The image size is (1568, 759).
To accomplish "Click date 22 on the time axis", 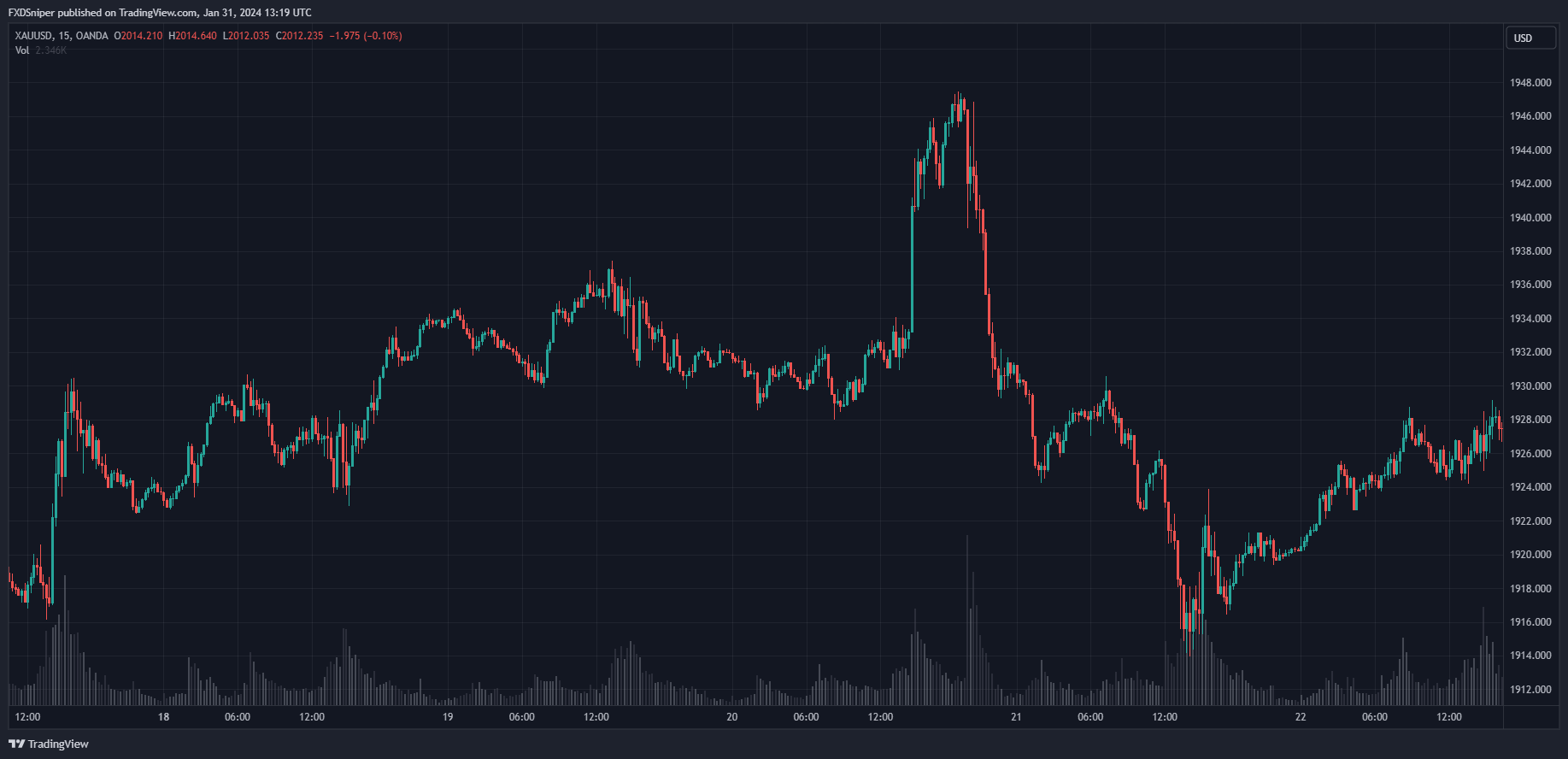I will point(1301,717).
